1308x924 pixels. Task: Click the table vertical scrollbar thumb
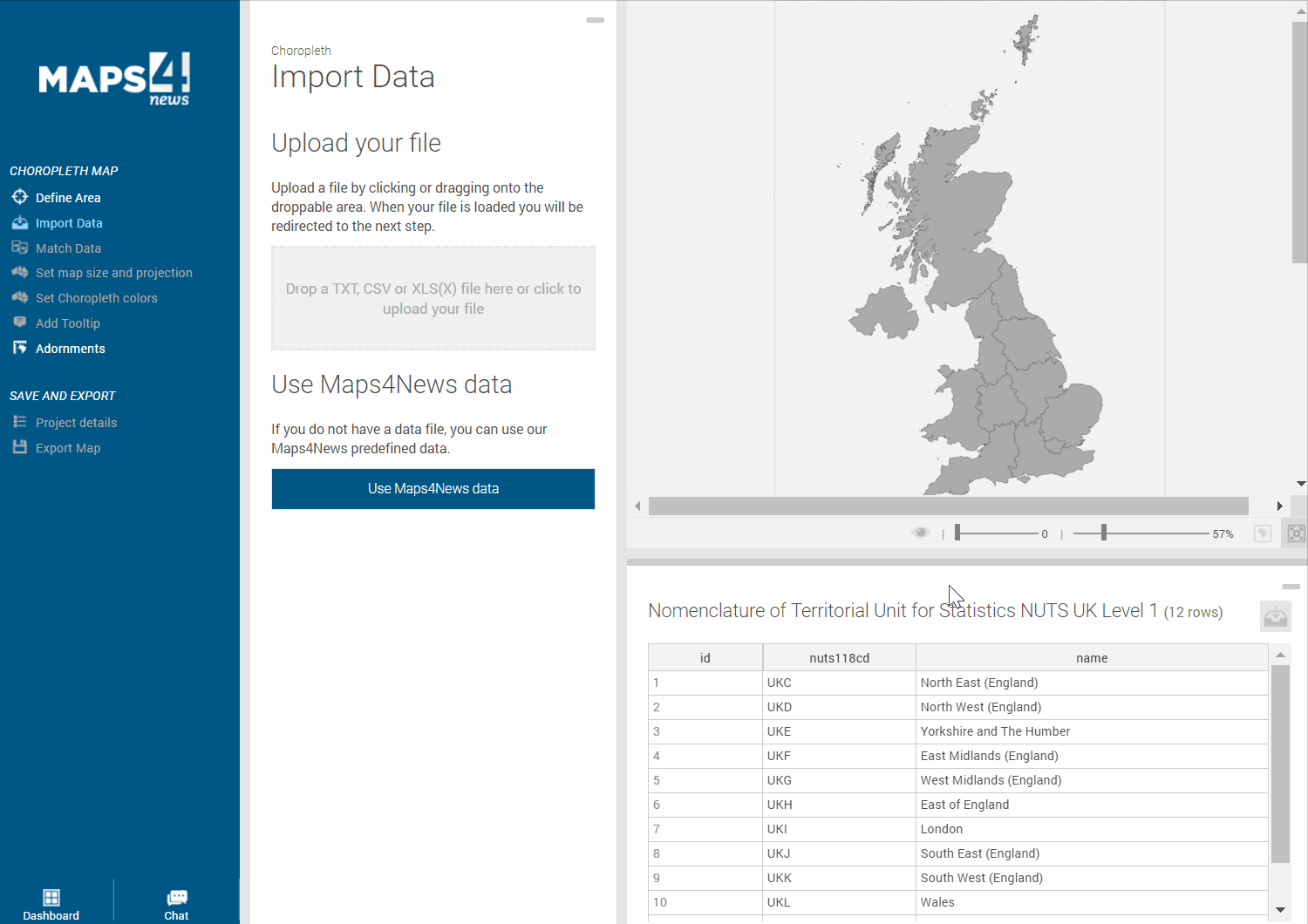coord(1280,764)
